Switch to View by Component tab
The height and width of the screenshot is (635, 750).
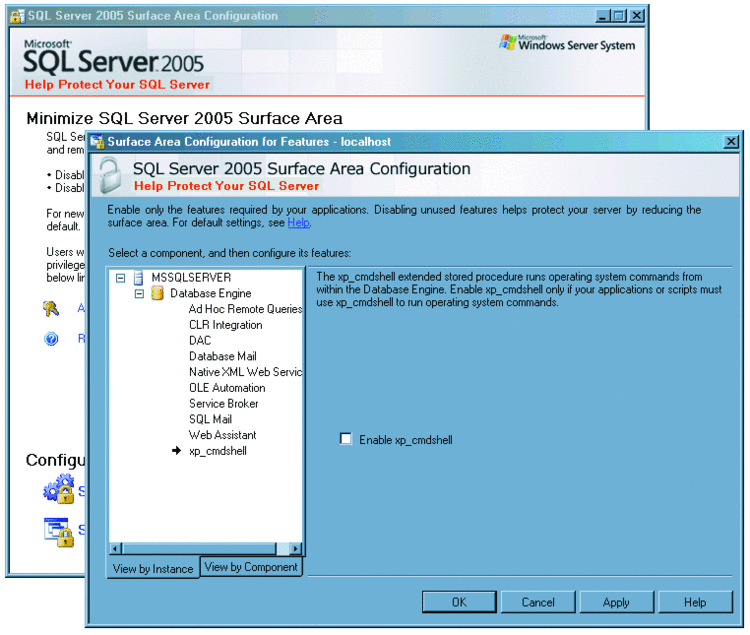pyautogui.click(x=251, y=567)
